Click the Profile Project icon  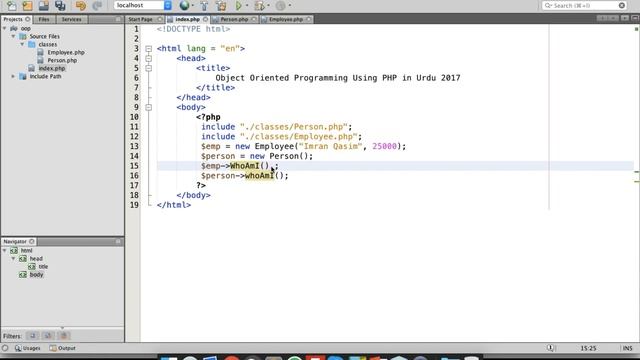point(280,5)
